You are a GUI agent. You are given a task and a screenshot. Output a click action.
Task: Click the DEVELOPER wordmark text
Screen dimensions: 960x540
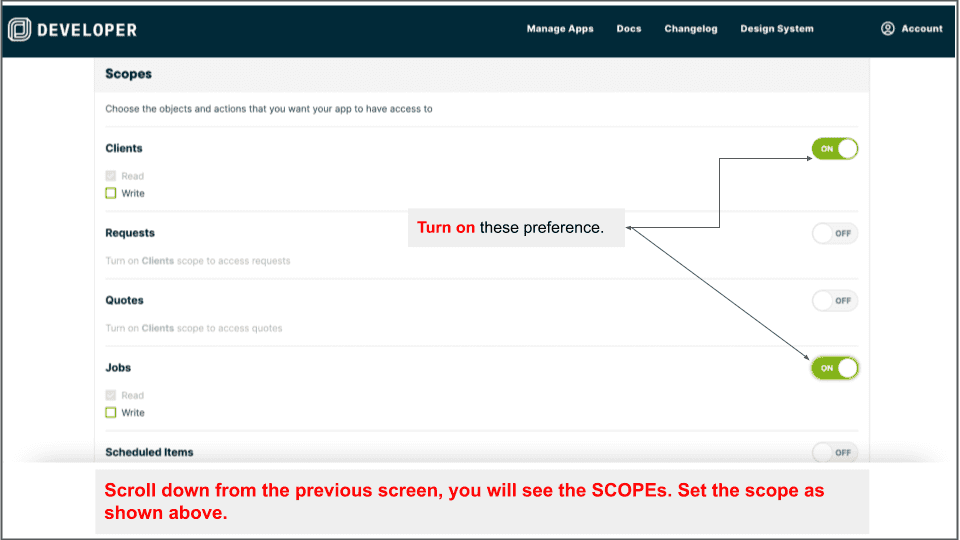pyautogui.click(x=87, y=30)
